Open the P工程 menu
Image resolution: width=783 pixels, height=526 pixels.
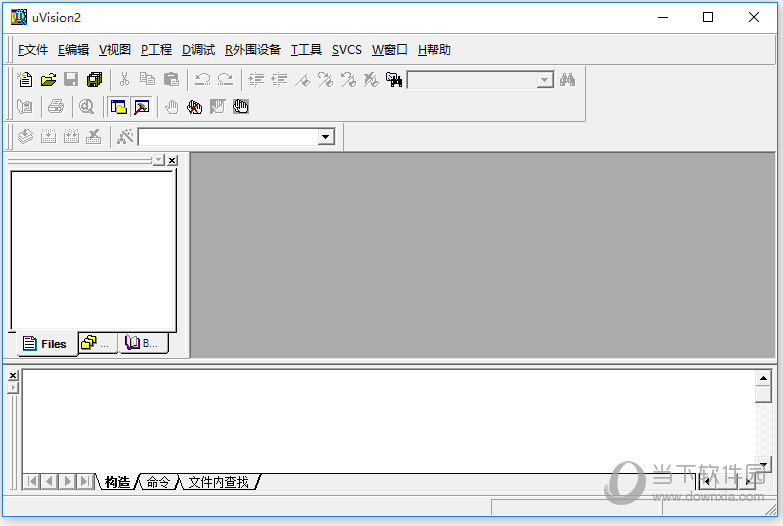156,50
